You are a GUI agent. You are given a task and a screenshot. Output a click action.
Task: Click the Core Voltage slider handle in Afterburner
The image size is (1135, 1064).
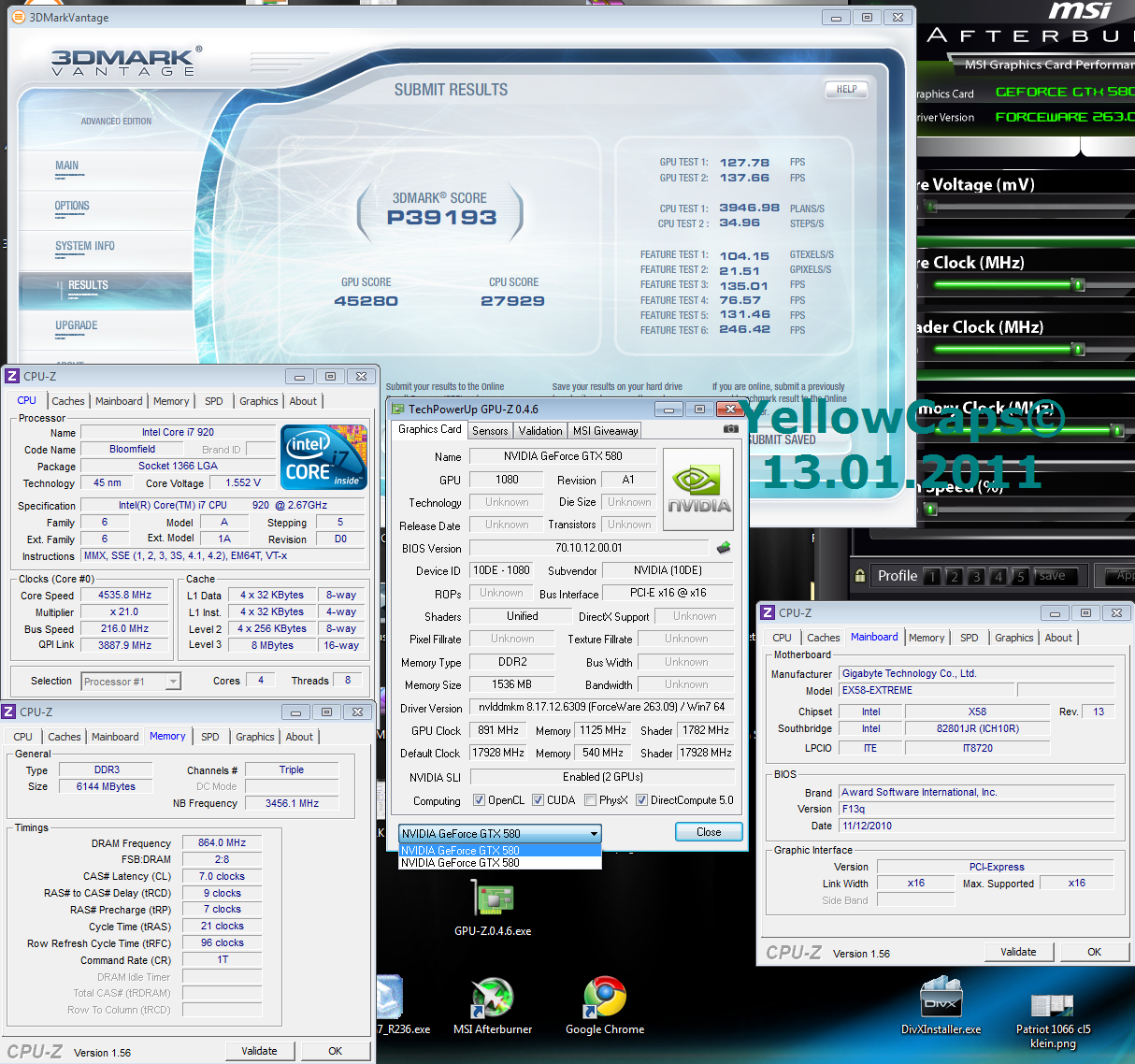[x=931, y=207]
